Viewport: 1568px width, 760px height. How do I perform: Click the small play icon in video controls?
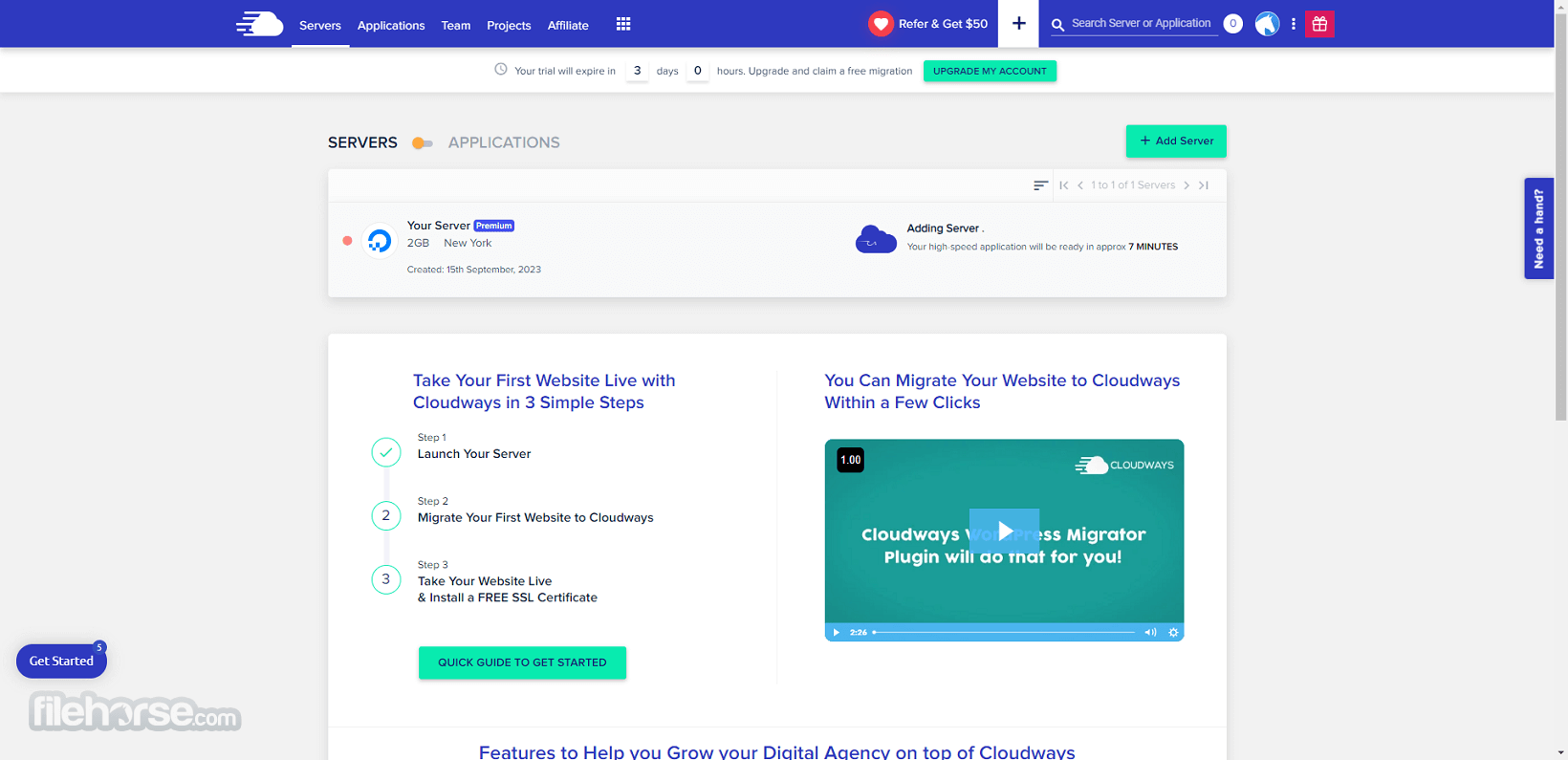[836, 632]
